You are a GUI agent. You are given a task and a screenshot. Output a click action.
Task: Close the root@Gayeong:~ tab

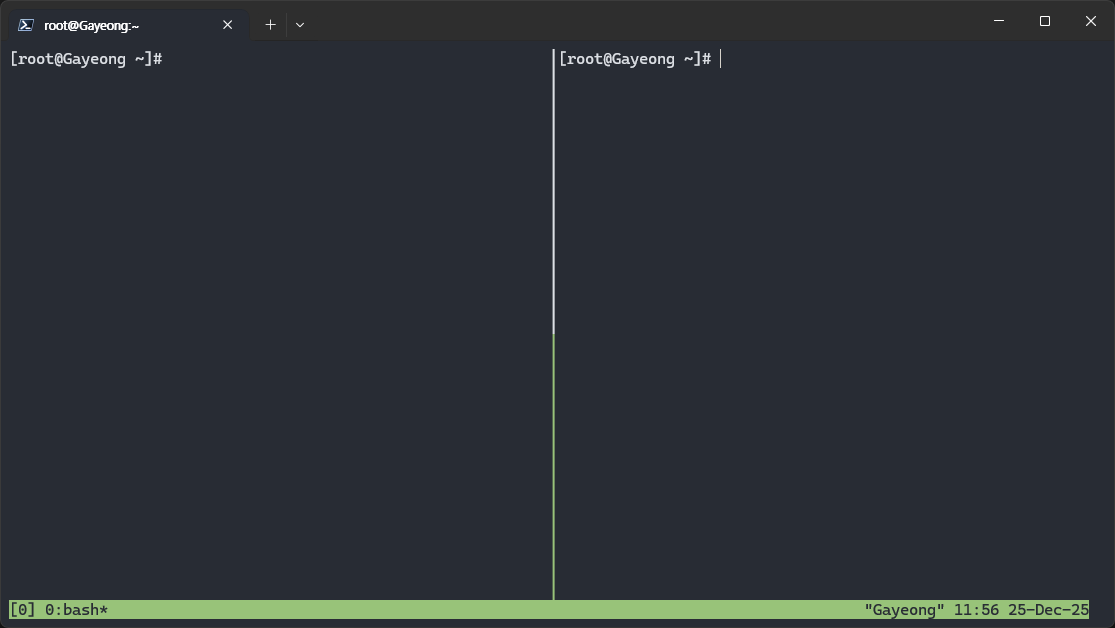[228, 25]
